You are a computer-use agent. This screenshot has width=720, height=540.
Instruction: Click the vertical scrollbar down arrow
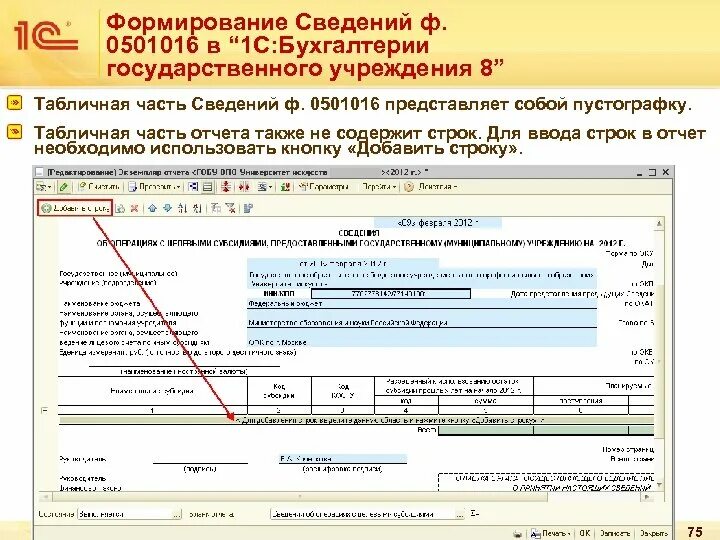[659, 485]
